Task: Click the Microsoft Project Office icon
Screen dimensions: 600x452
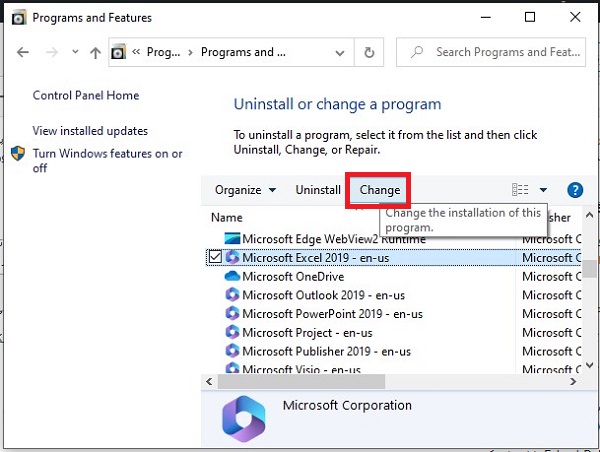Action: (x=232, y=332)
